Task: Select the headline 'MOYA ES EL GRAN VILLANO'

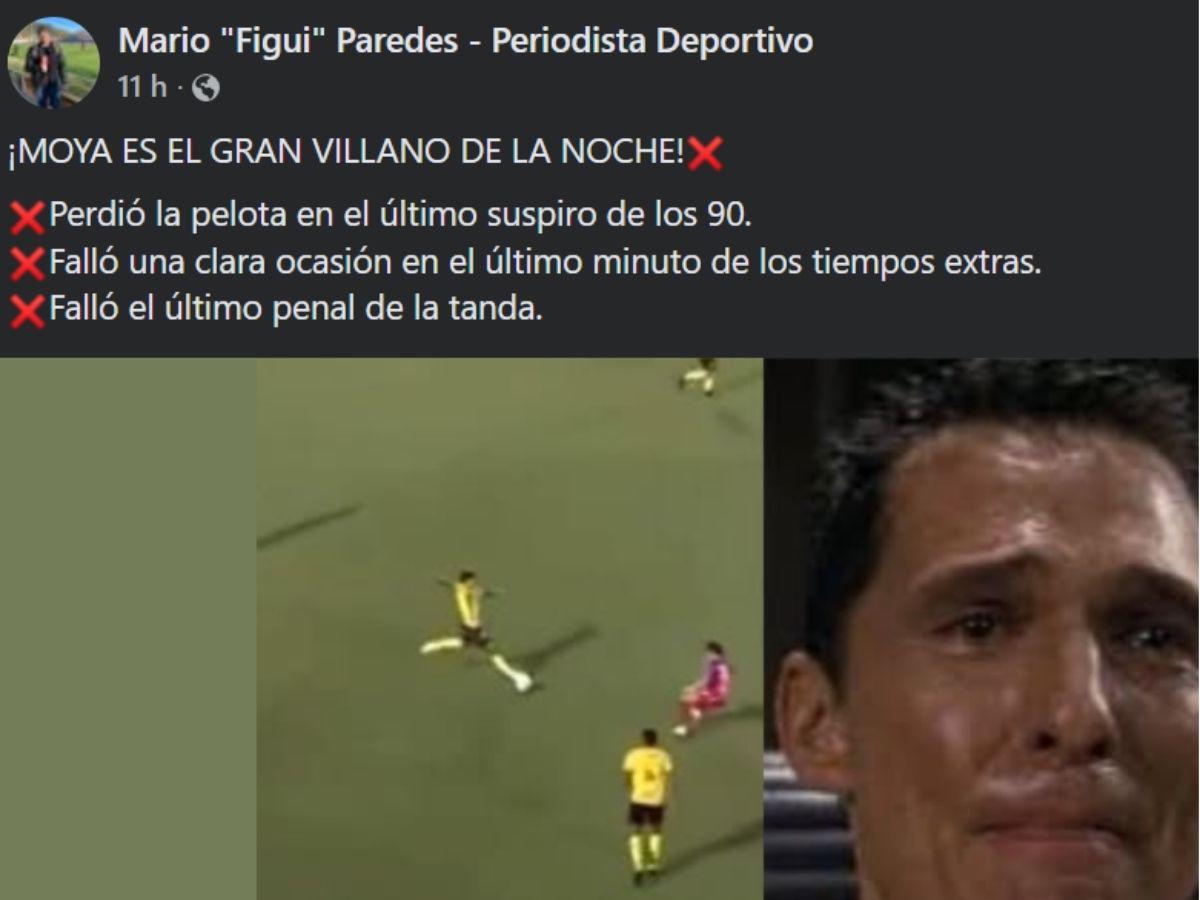Action: tap(348, 155)
